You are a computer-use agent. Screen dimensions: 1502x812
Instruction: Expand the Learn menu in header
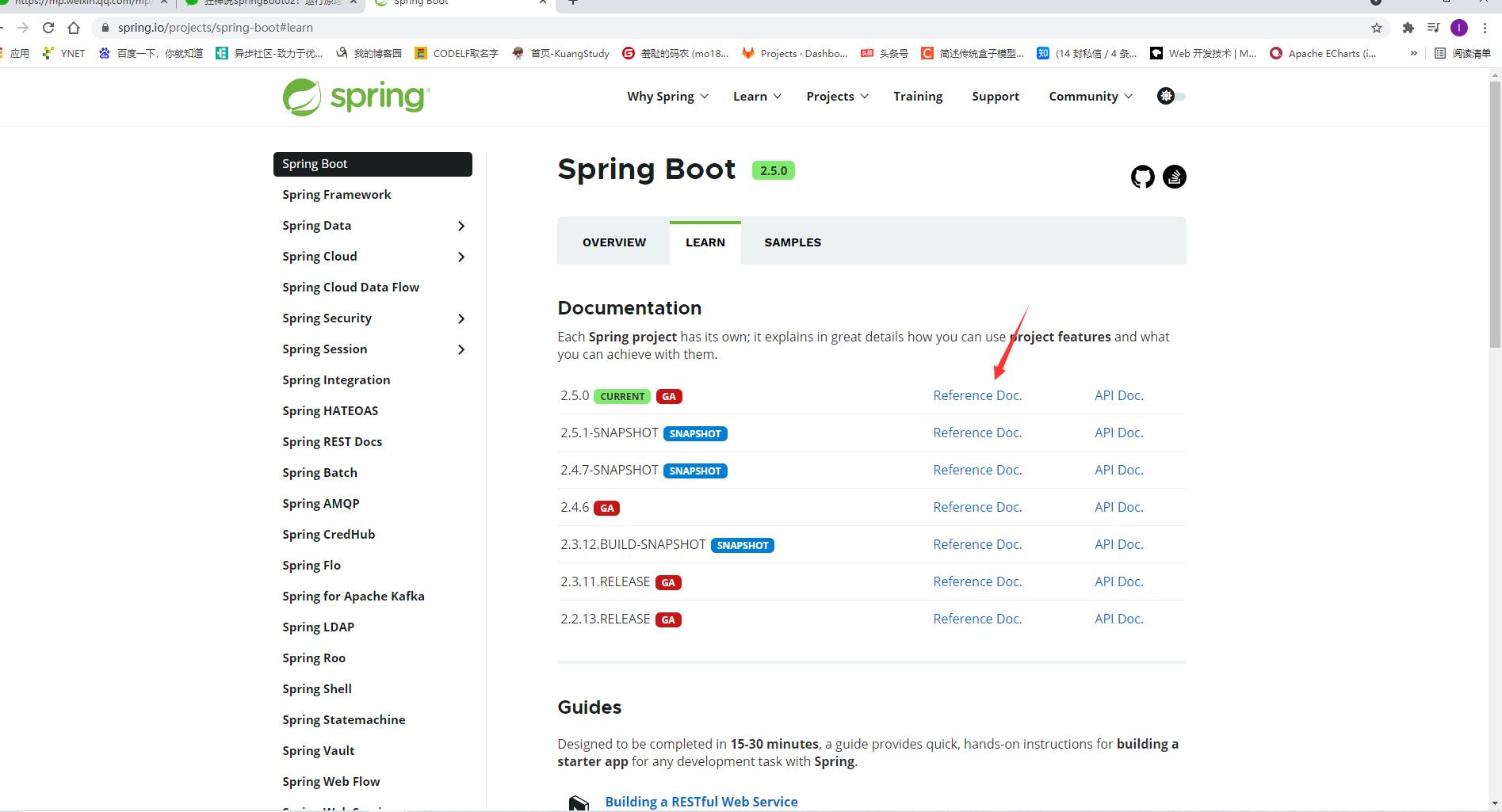point(757,97)
